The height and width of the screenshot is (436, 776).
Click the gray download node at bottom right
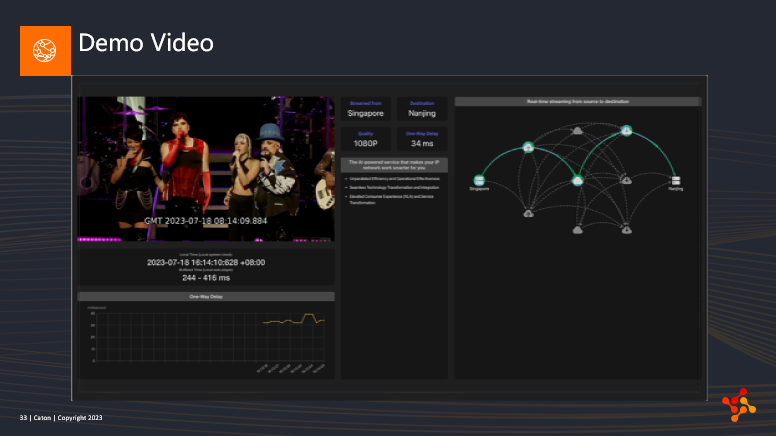click(626, 230)
